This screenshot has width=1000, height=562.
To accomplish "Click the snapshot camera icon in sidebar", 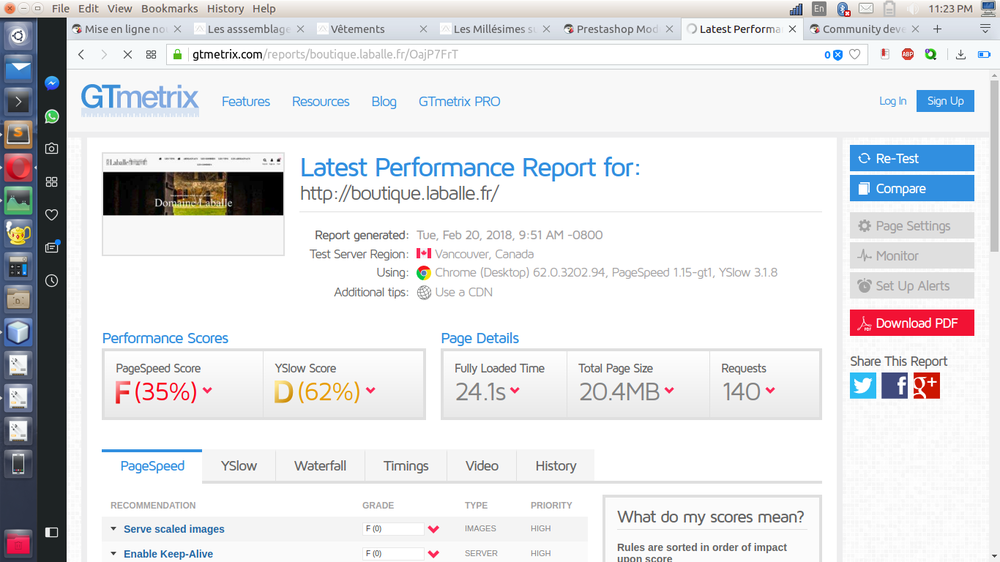I will 52,149.
